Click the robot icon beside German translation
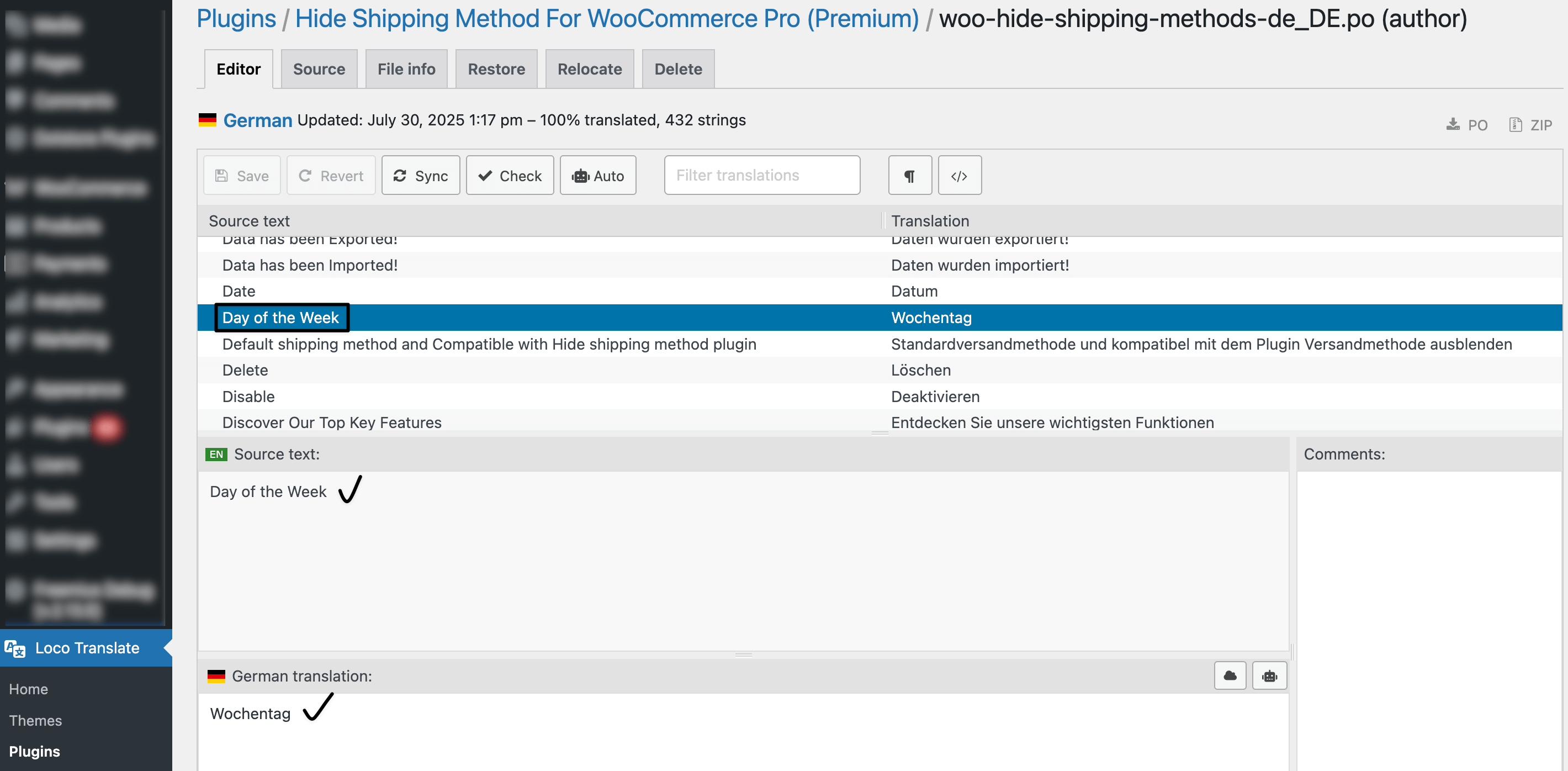 pyautogui.click(x=1269, y=675)
